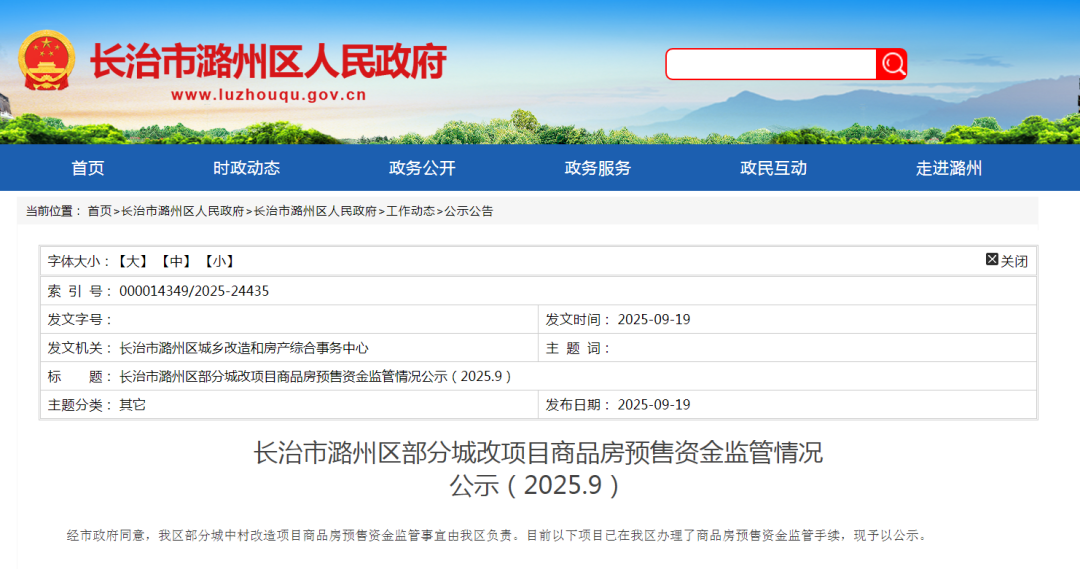Set font size to 大
Screen dimensions: 1080x569
[133, 261]
